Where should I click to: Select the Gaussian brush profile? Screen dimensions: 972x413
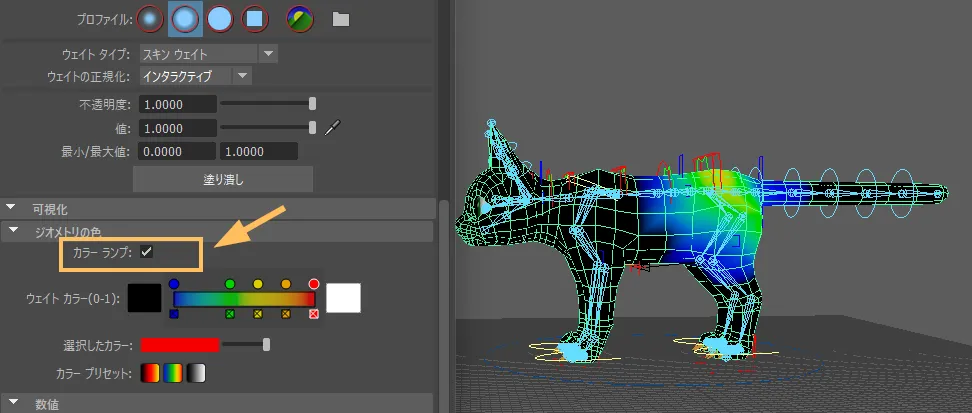click(148, 18)
